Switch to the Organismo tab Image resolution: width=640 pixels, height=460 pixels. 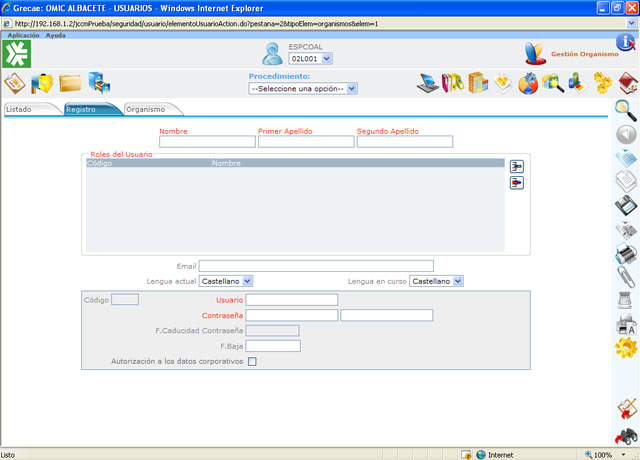(153, 109)
